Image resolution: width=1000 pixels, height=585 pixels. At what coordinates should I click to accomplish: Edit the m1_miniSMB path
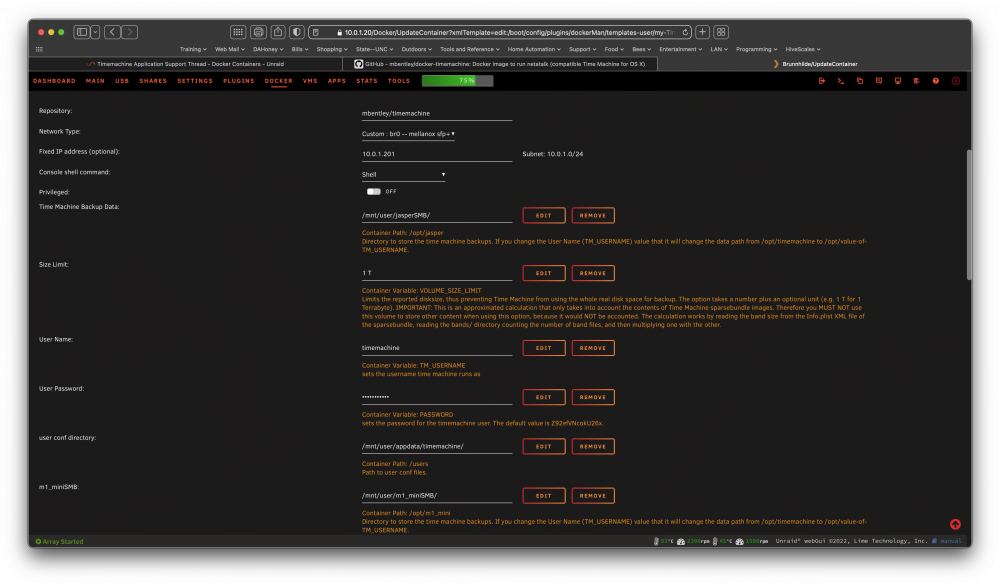543,496
